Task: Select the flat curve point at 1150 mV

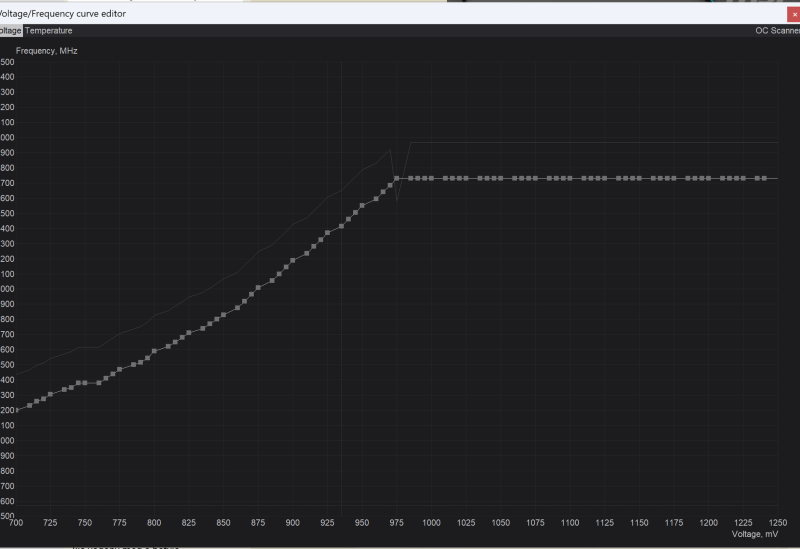Action: pos(639,179)
